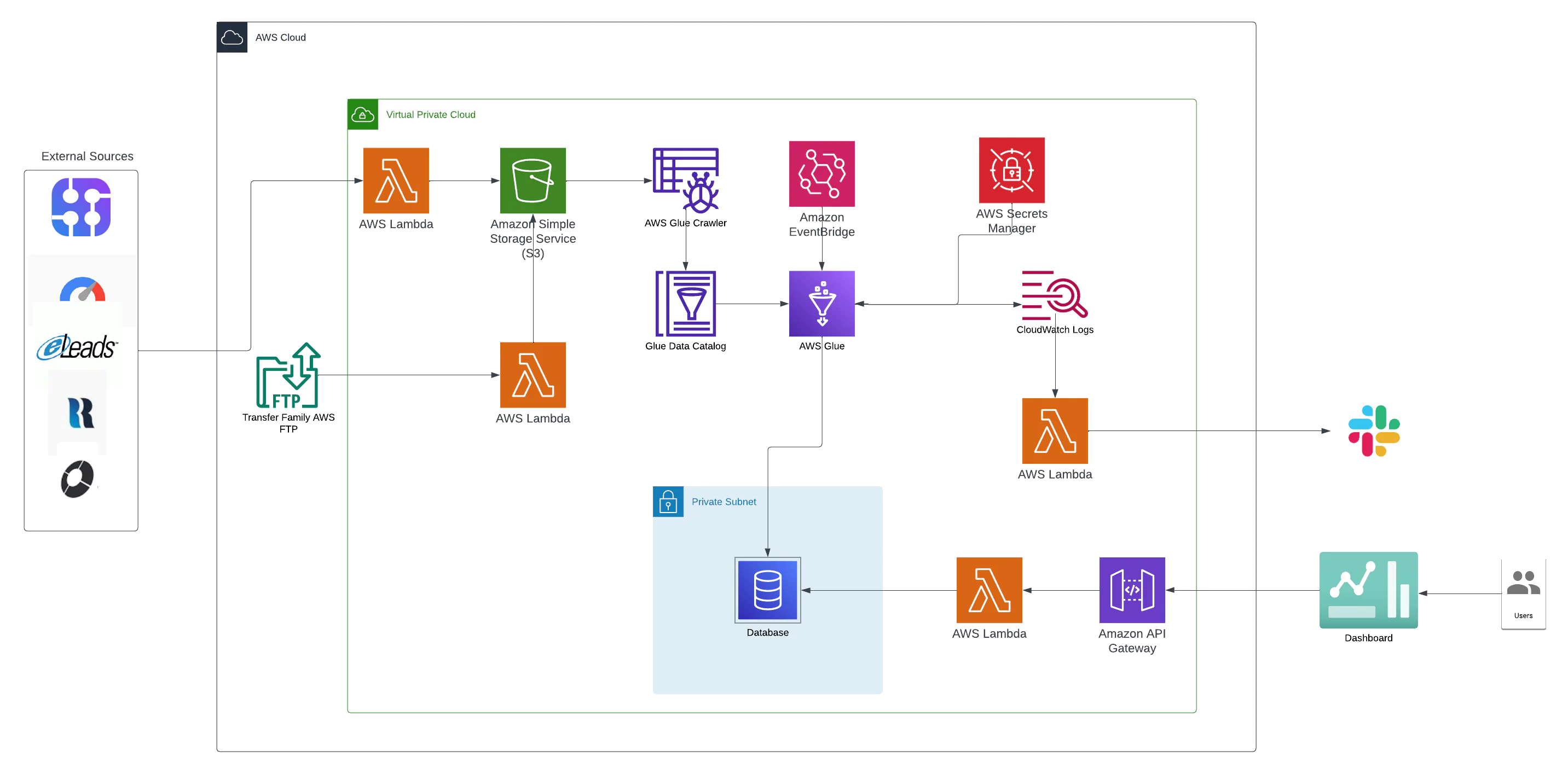Click the Private Subnet label text
This screenshot has height=774, width=1568.
coord(724,502)
